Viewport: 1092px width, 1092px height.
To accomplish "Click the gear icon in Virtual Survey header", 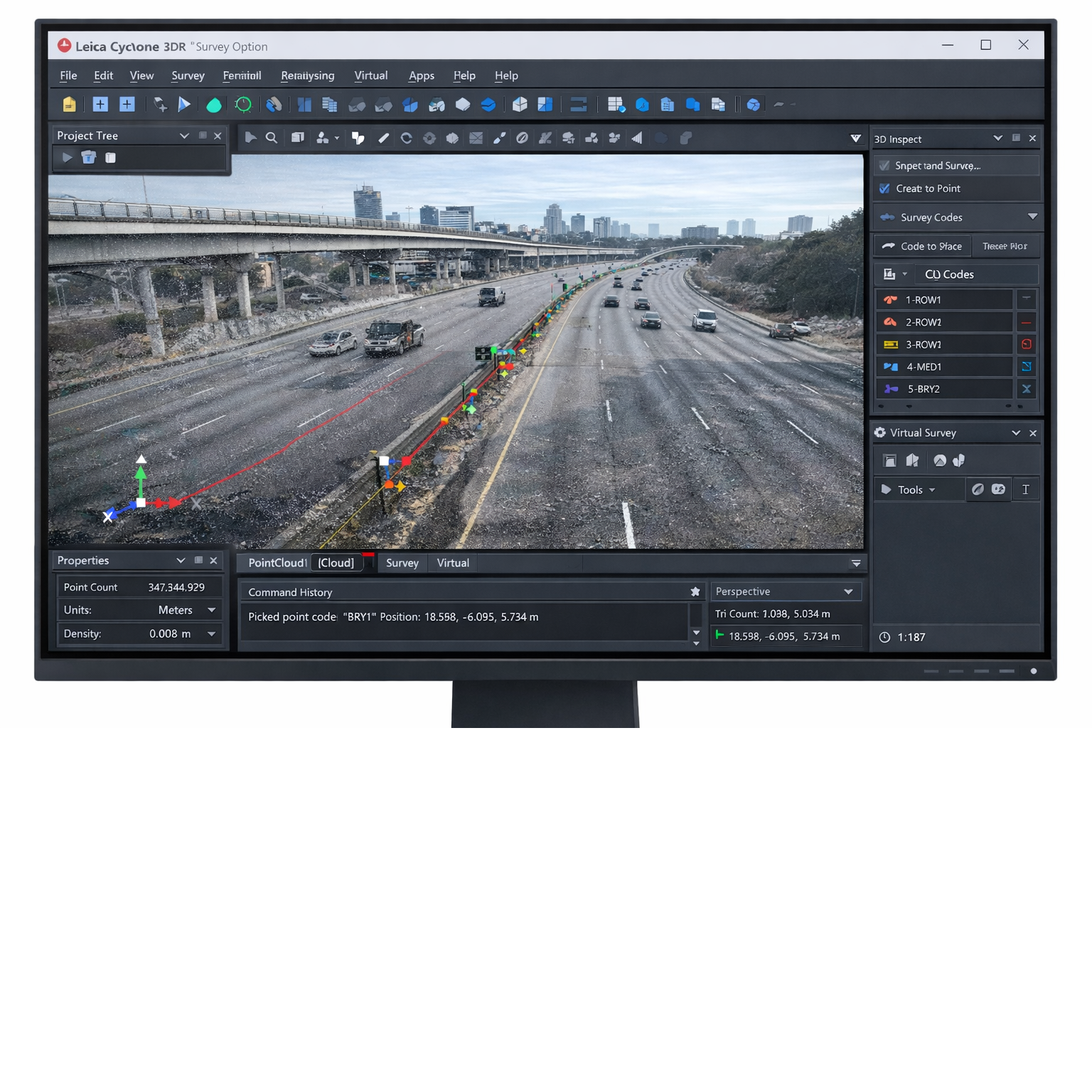I will tap(880, 433).
